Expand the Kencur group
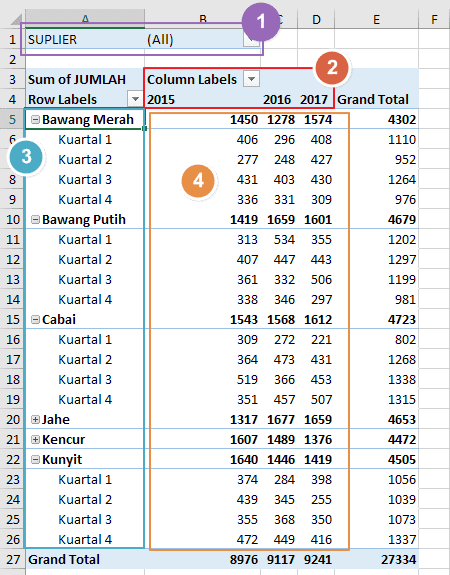450x575 pixels. (35, 439)
